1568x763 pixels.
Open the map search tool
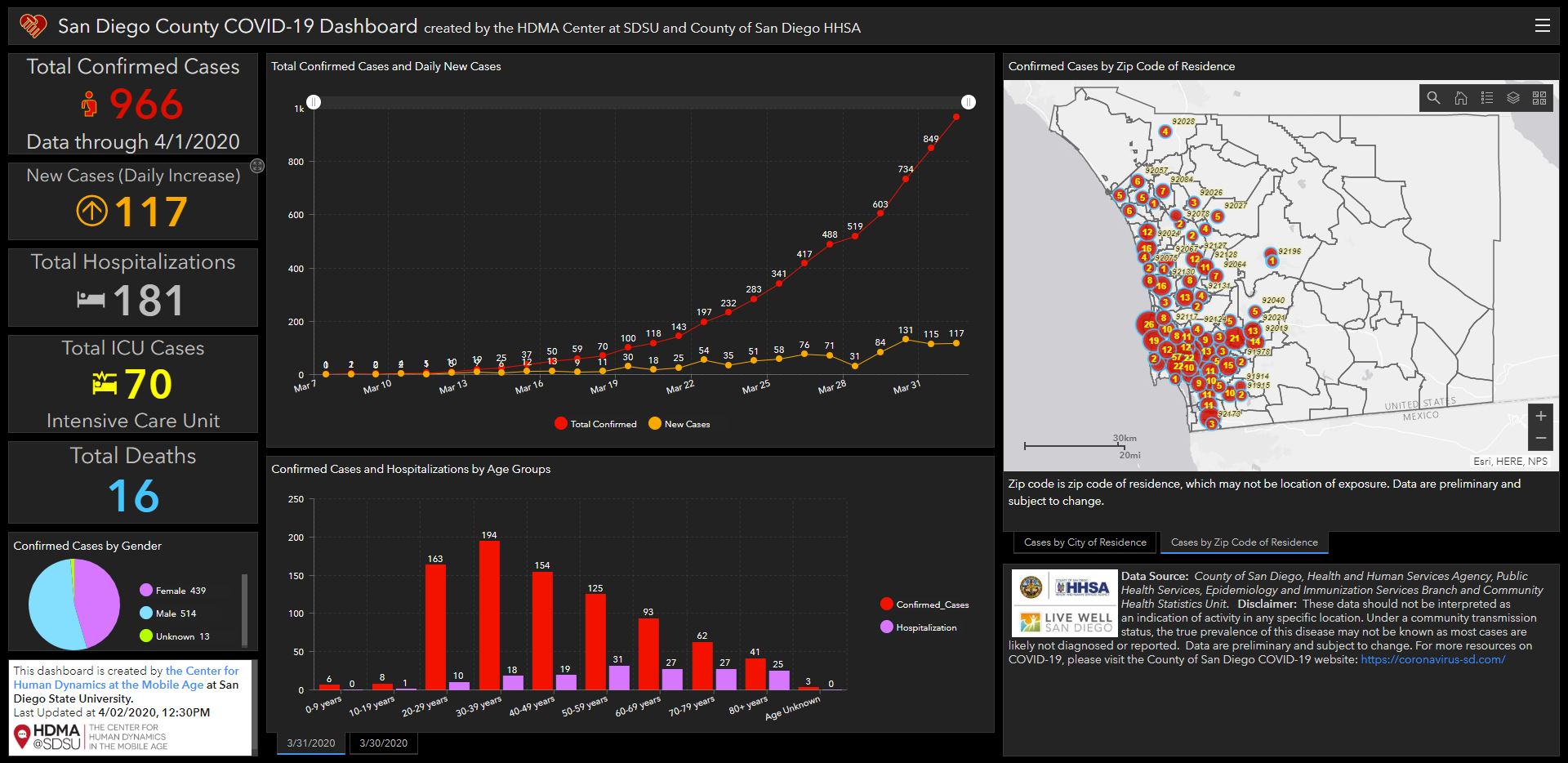[1433, 98]
